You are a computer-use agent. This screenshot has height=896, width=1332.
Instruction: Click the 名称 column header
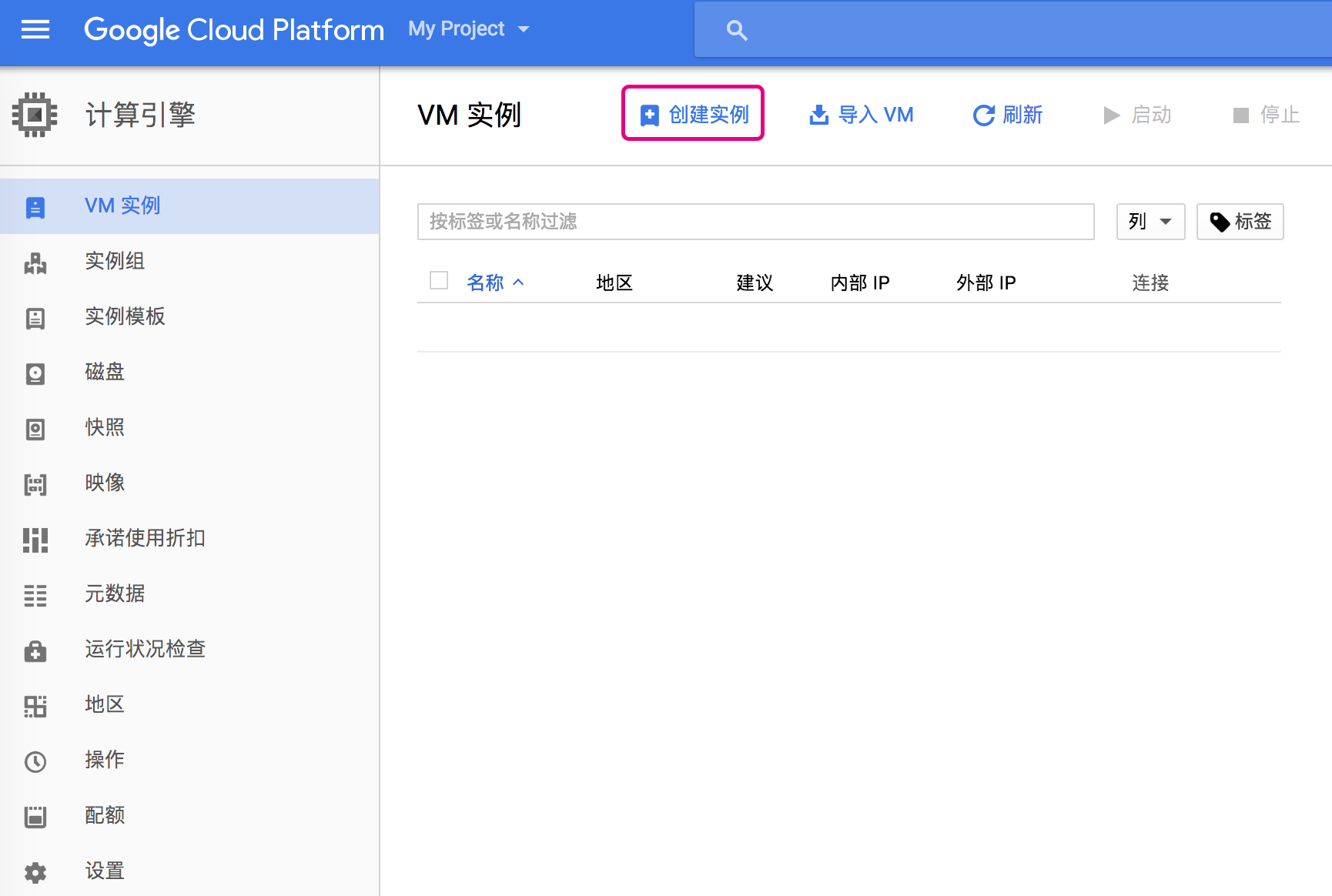point(486,283)
